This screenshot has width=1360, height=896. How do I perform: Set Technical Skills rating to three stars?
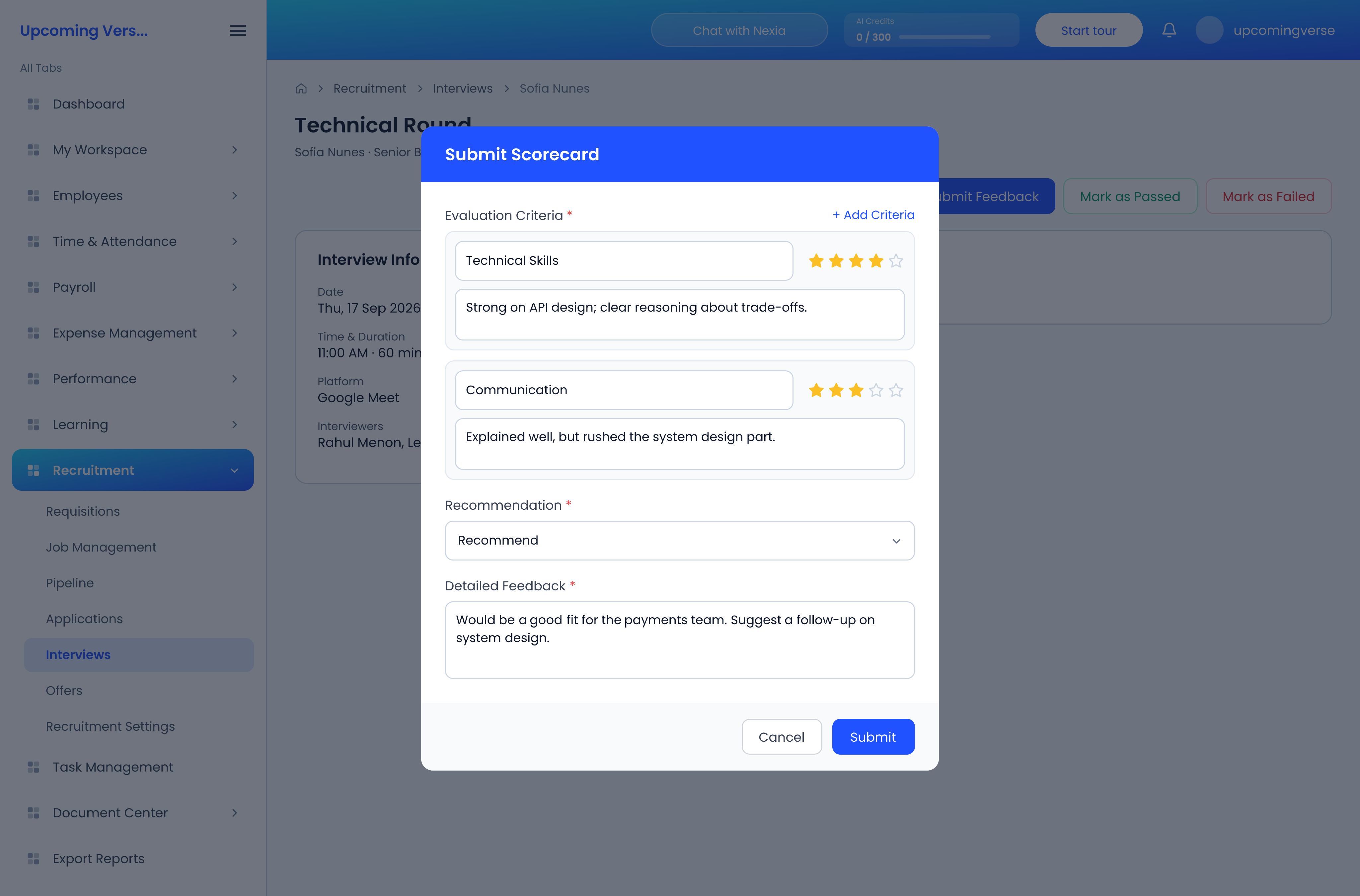856,261
